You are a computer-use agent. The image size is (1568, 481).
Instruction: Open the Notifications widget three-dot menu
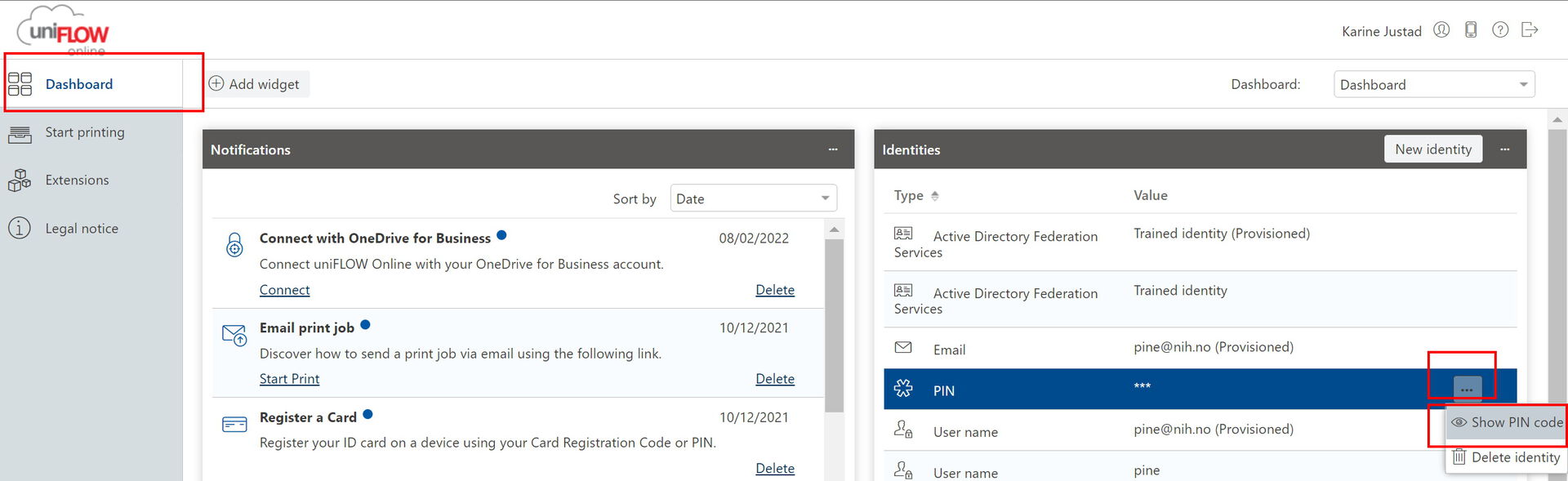coord(833,149)
